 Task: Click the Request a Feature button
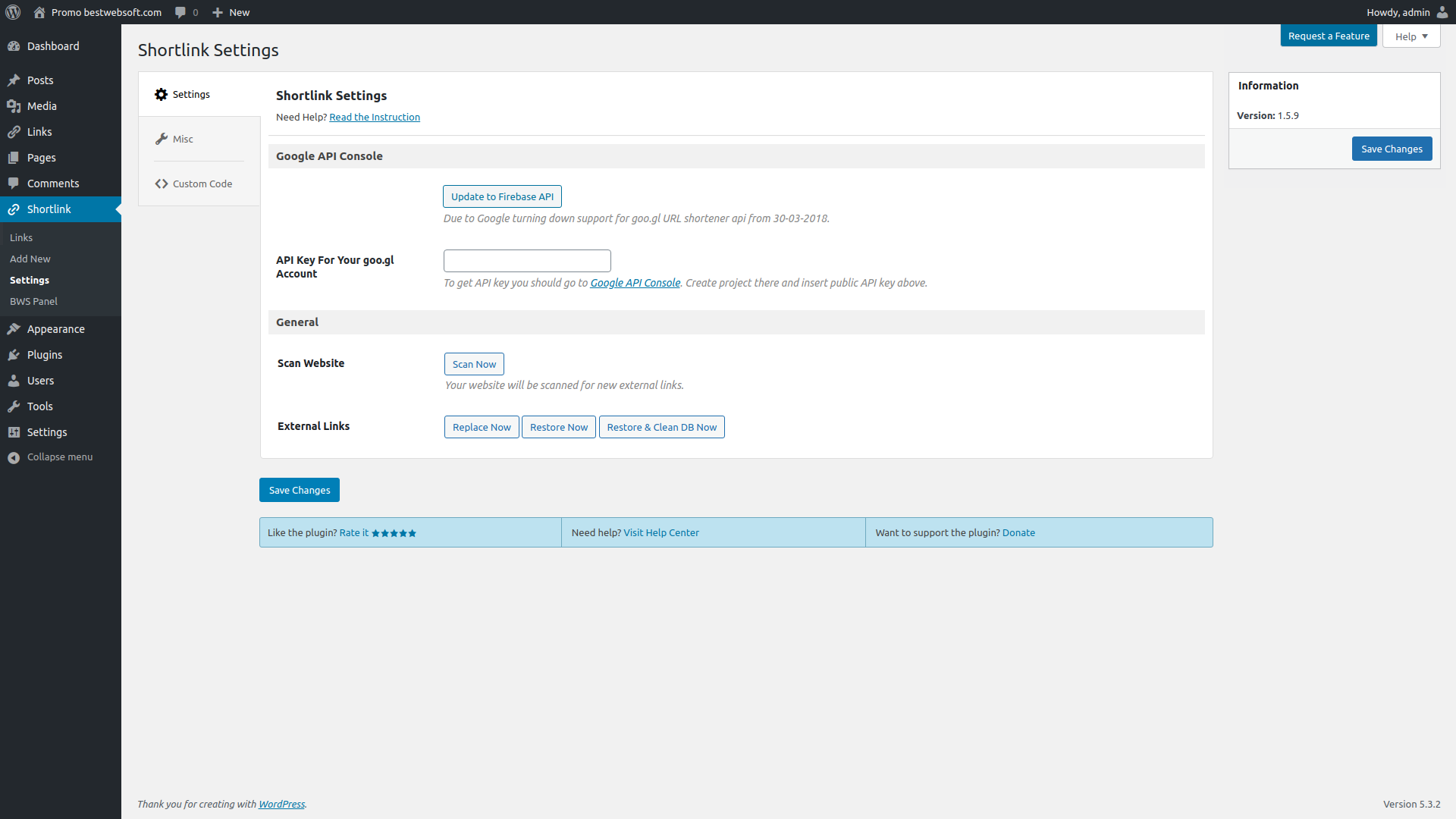click(x=1329, y=36)
